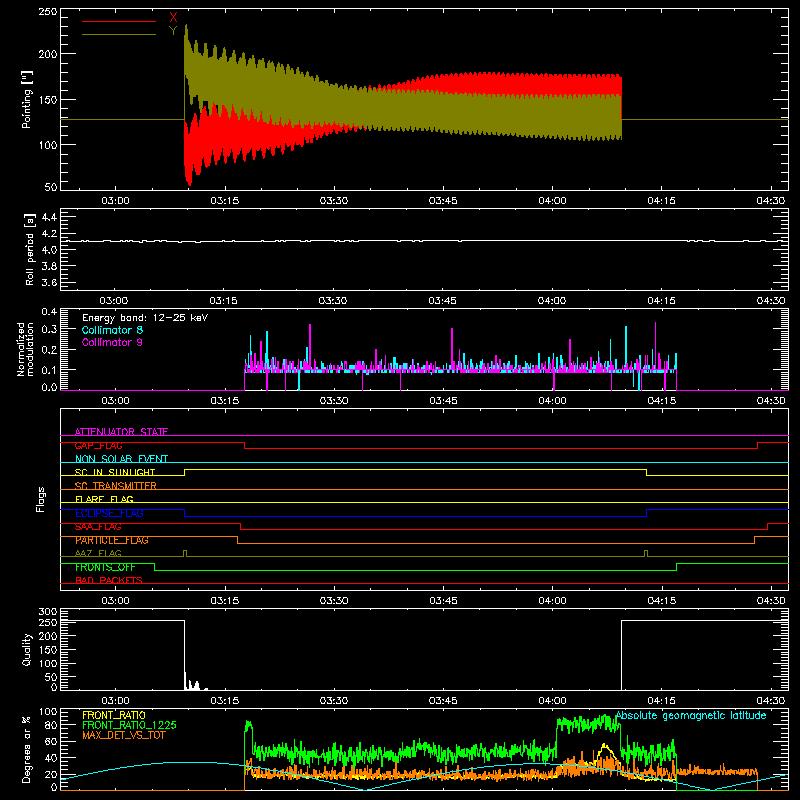Click the 'Degrees or %' axis title
The image size is (800, 800).
(x=27, y=749)
